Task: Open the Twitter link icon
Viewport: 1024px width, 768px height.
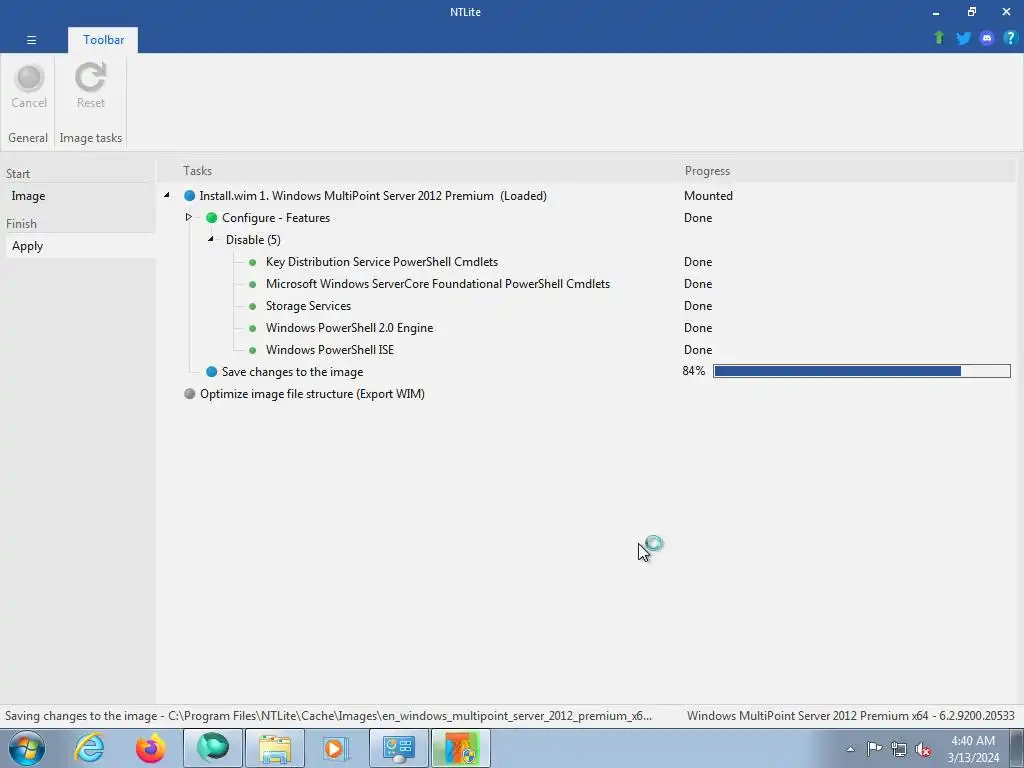Action: click(x=963, y=38)
